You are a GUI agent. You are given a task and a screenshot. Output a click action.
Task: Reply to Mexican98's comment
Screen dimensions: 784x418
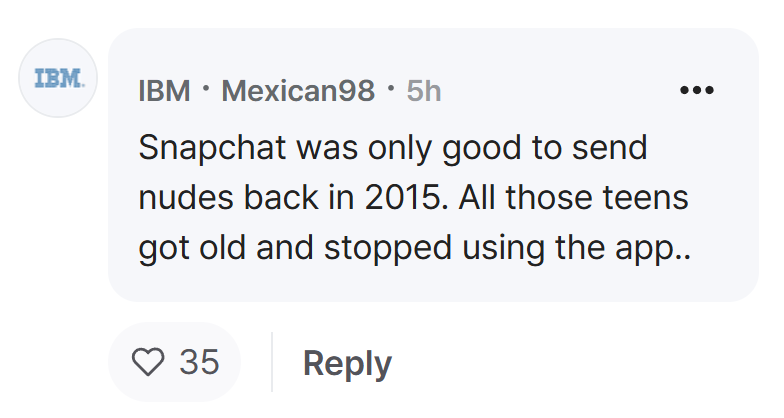347,362
